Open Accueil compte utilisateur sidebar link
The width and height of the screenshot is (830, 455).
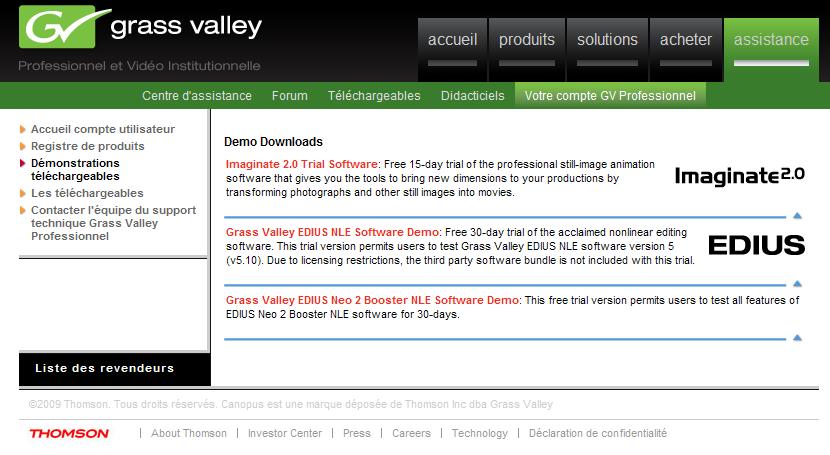coord(103,129)
